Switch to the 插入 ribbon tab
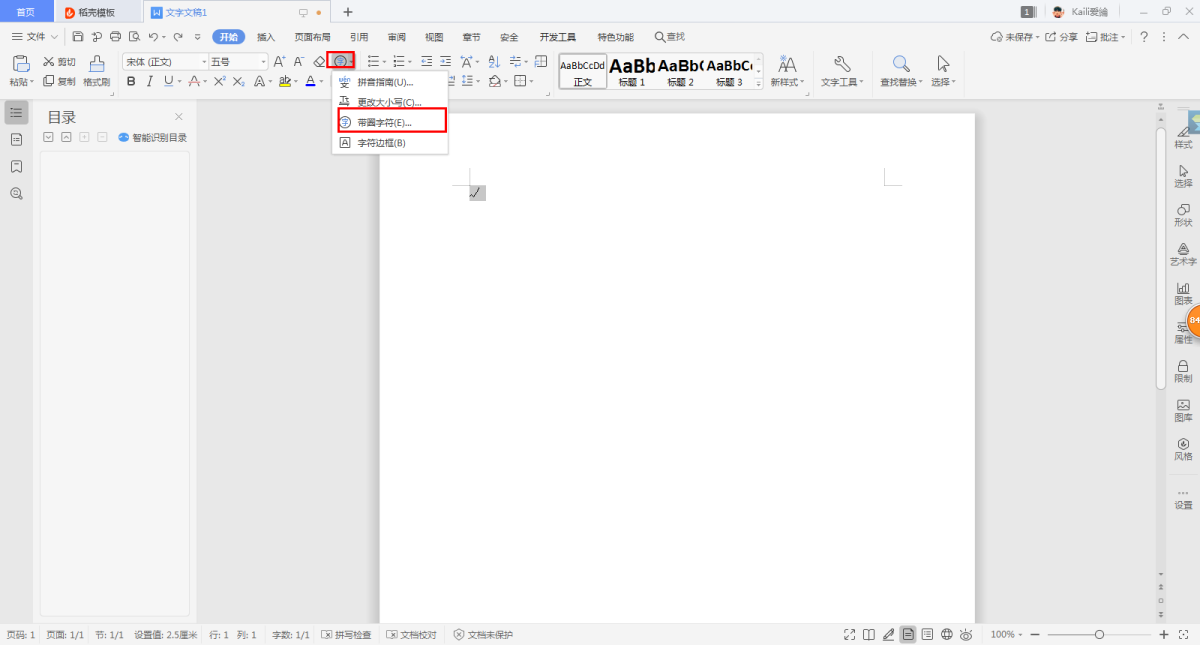The height and width of the screenshot is (645, 1200). click(266, 37)
